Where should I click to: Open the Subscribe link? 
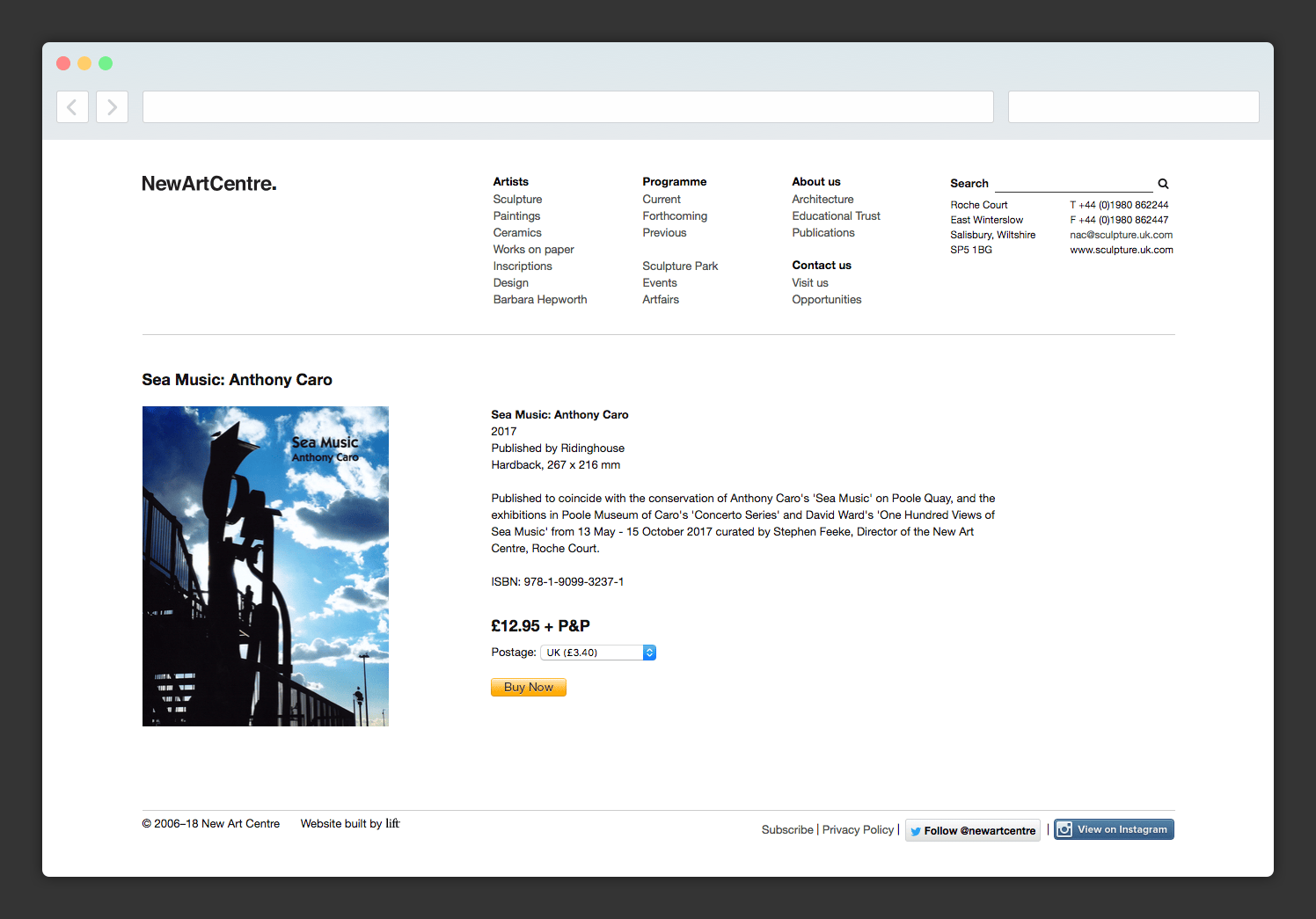coord(787,829)
